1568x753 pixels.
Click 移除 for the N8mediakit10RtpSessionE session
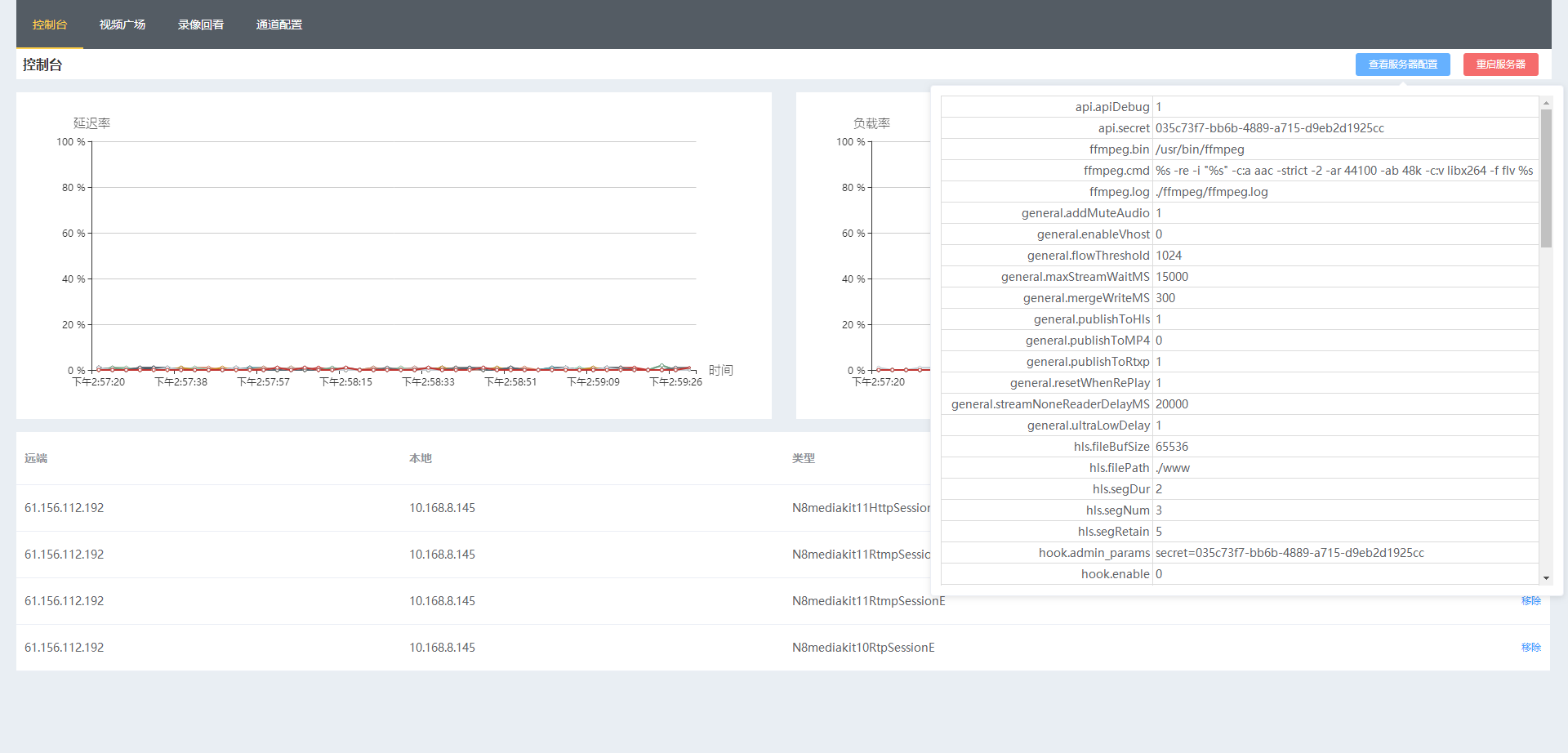point(1530,648)
